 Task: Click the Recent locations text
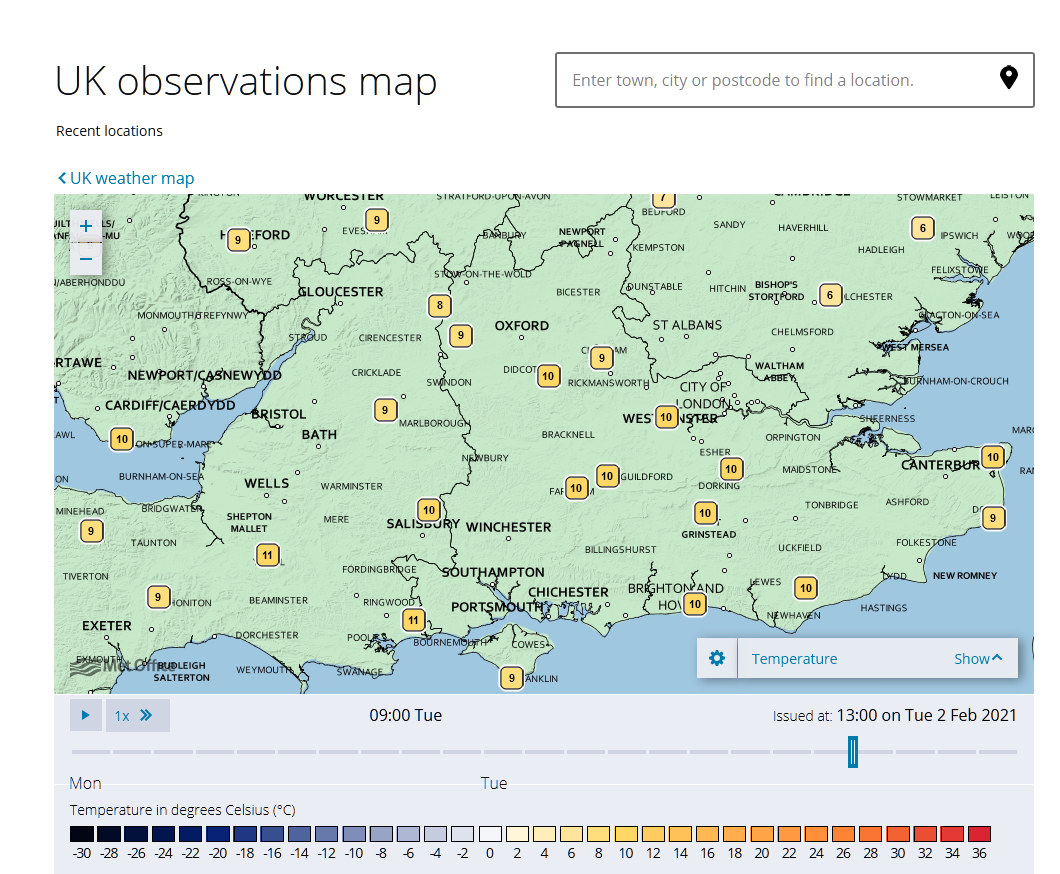coord(109,131)
